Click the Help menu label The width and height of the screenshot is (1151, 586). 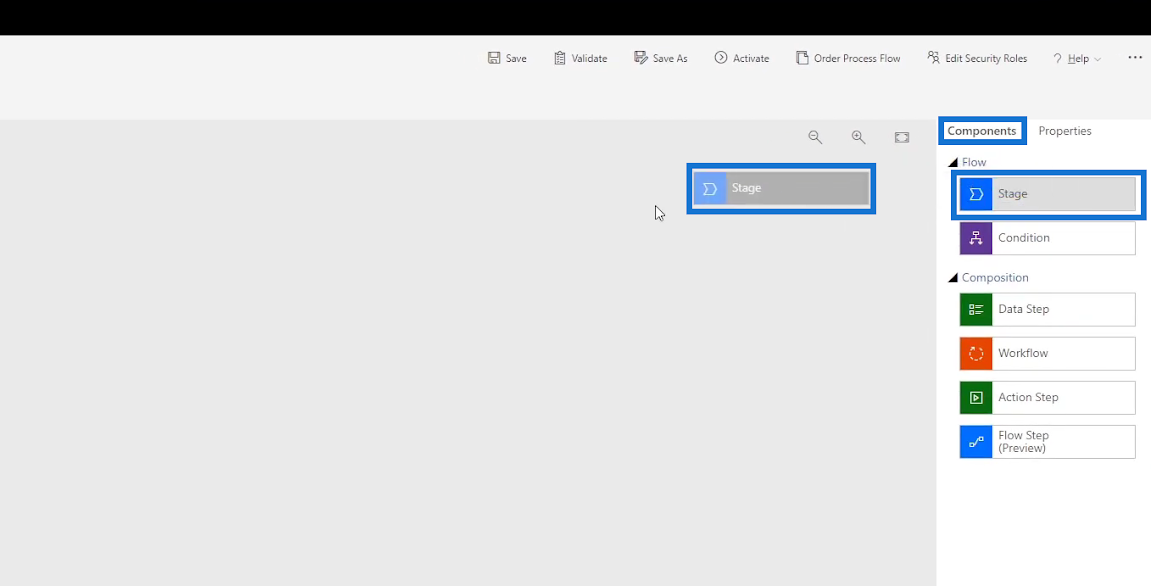[x=1078, y=59]
